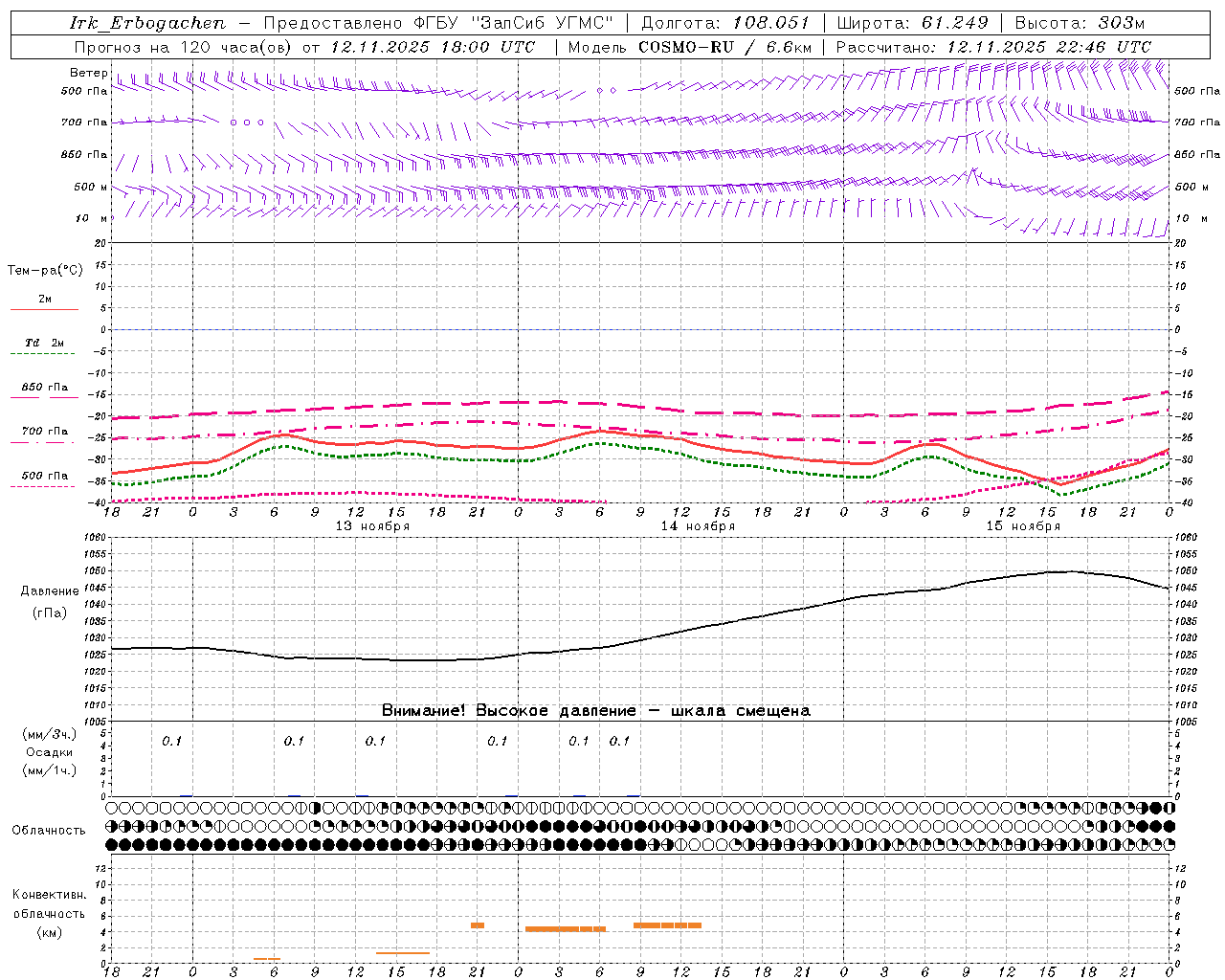This screenshot has width=1225, height=980.
Task: Click the station name Irk_Erbogachen
Action: (147, 23)
